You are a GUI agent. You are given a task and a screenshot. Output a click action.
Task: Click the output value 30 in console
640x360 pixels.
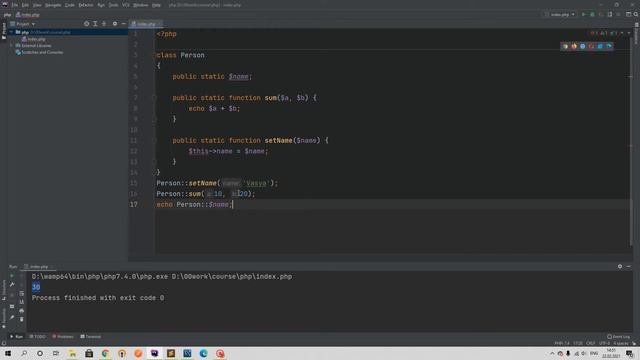[36, 287]
